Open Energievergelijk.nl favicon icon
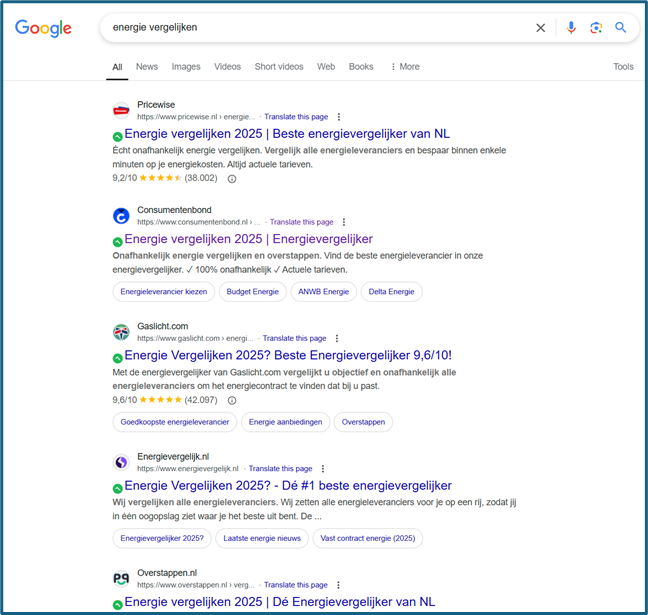 [x=121, y=462]
